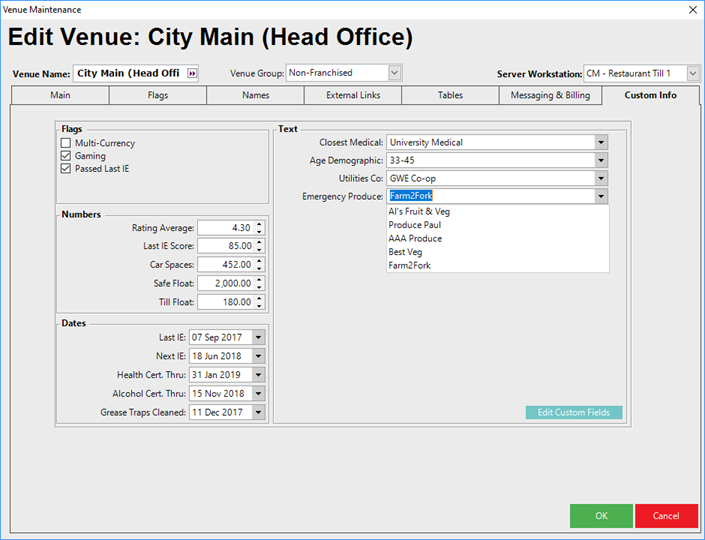Switch to the Flags tab
This screenshot has height=540, width=705.
point(157,95)
